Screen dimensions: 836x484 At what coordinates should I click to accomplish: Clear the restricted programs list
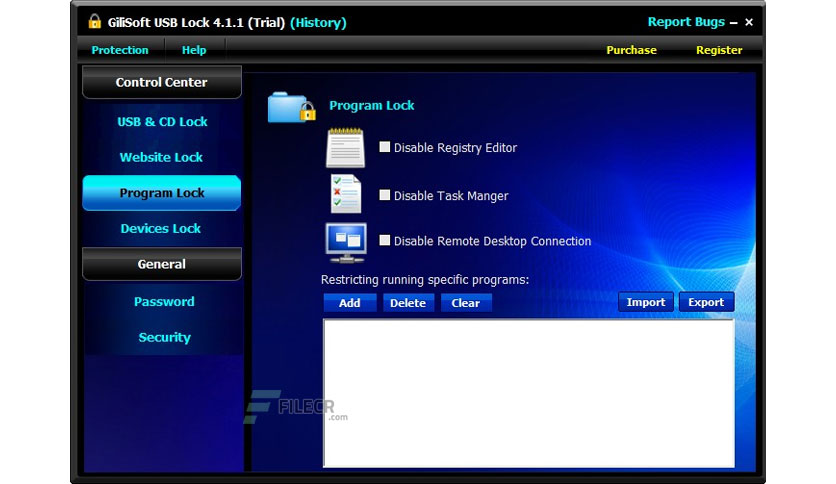(x=465, y=303)
